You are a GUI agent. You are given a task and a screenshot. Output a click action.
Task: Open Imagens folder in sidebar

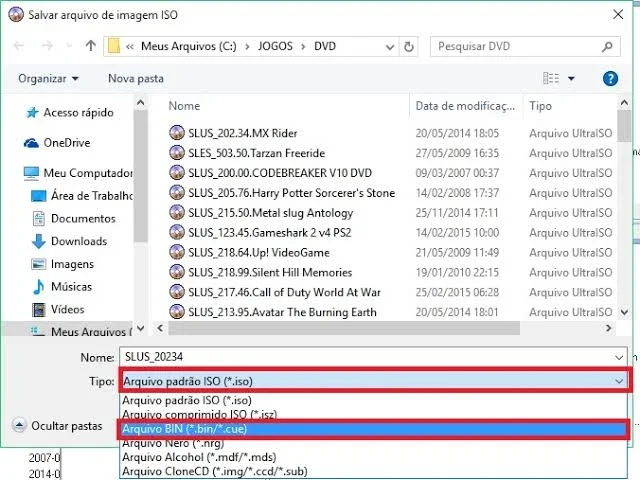pos(63,264)
